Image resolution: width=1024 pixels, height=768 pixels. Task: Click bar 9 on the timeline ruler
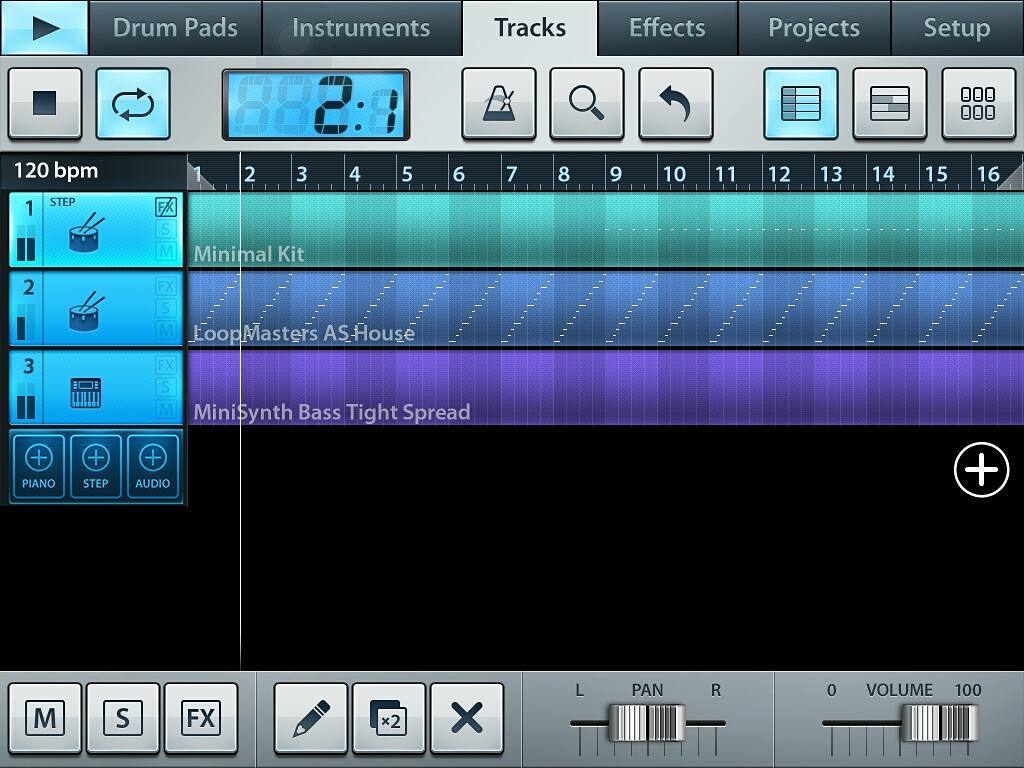616,174
